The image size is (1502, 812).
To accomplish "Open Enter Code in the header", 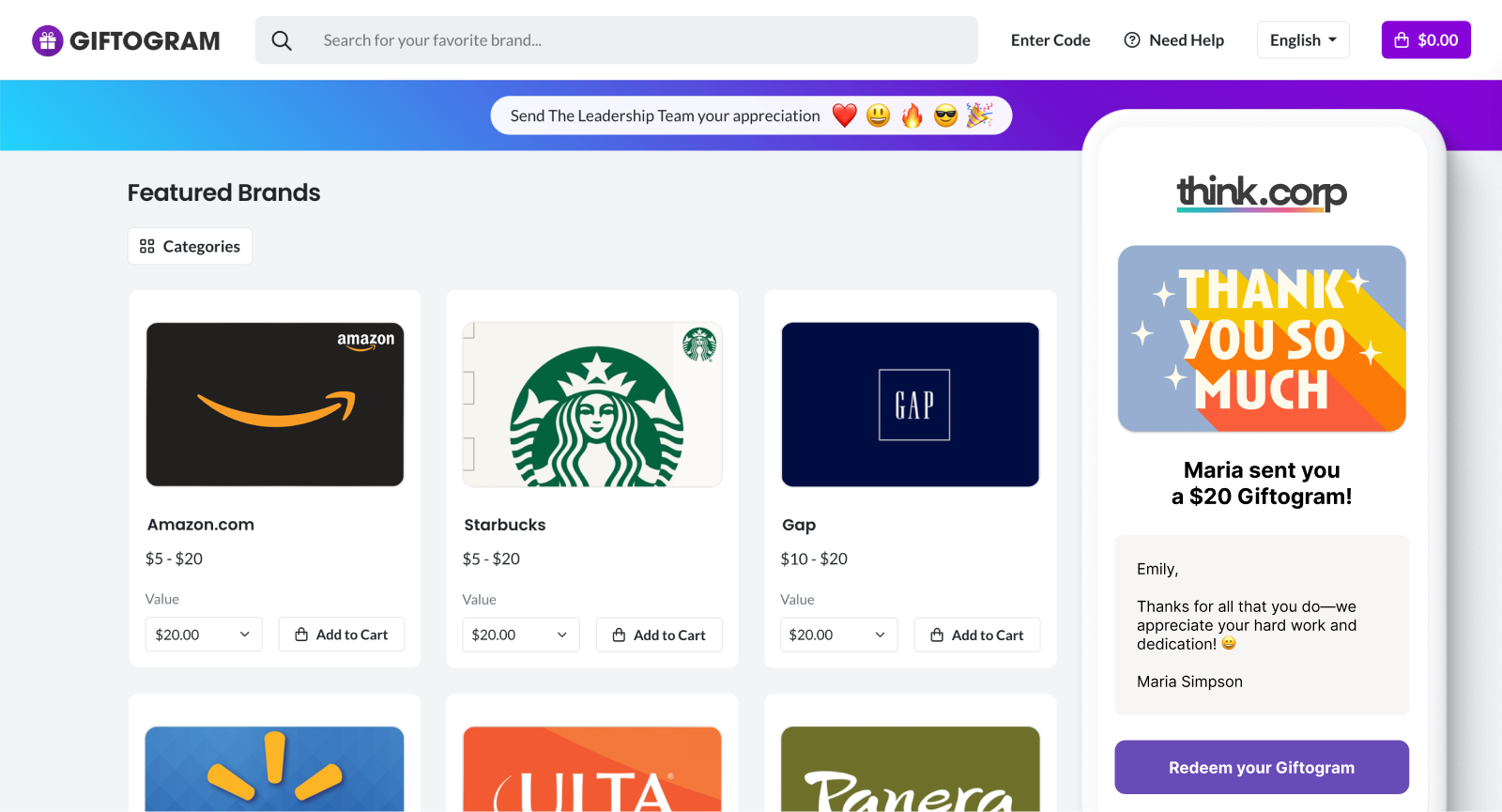I will (x=1050, y=40).
